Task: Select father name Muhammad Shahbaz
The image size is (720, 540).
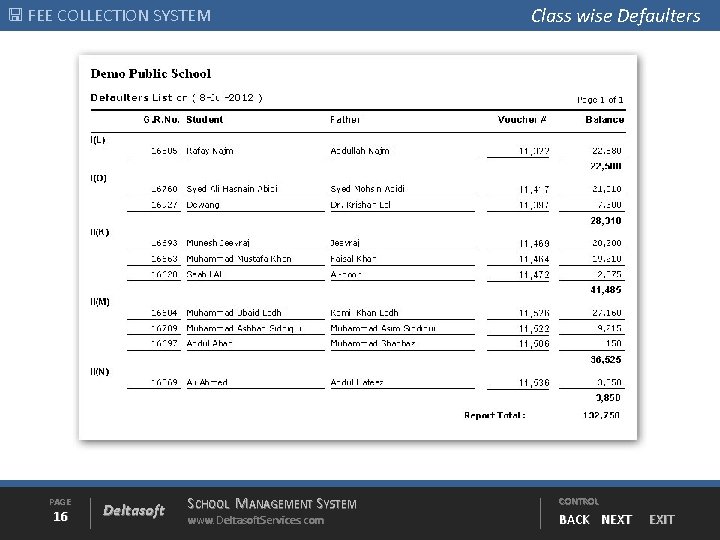Action: point(373,343)
